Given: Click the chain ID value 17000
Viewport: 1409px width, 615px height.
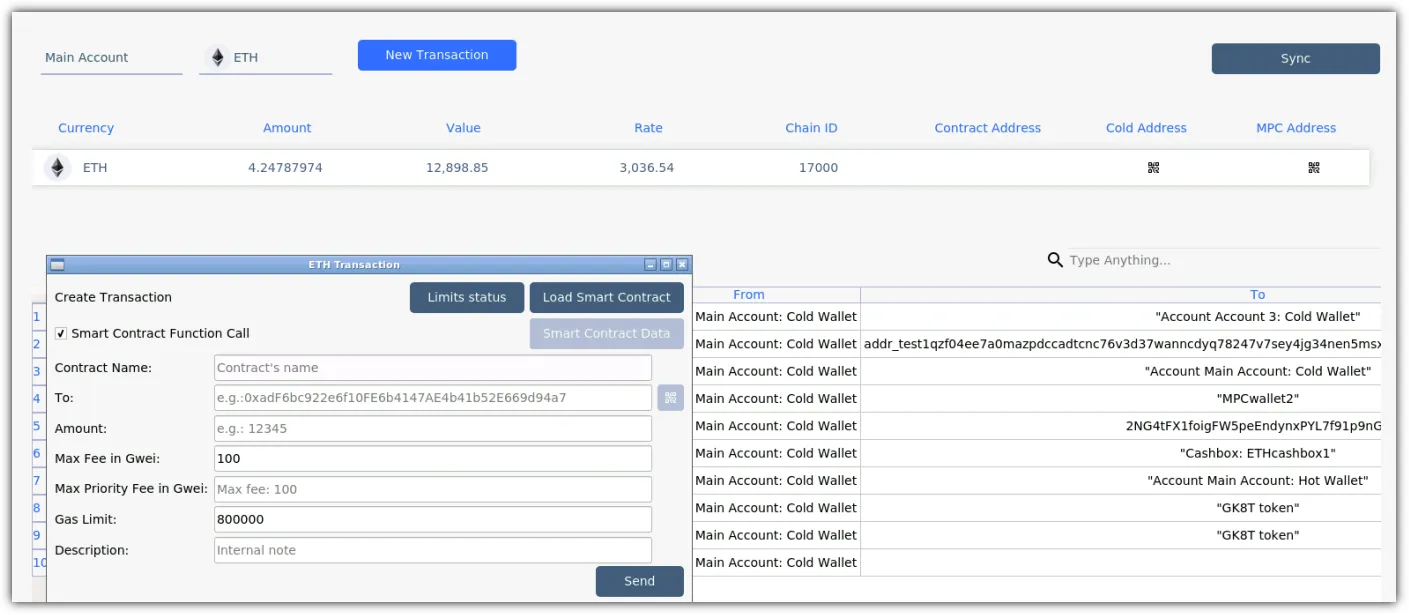Looking at the screenshot, I should click(x=818, y=168).
